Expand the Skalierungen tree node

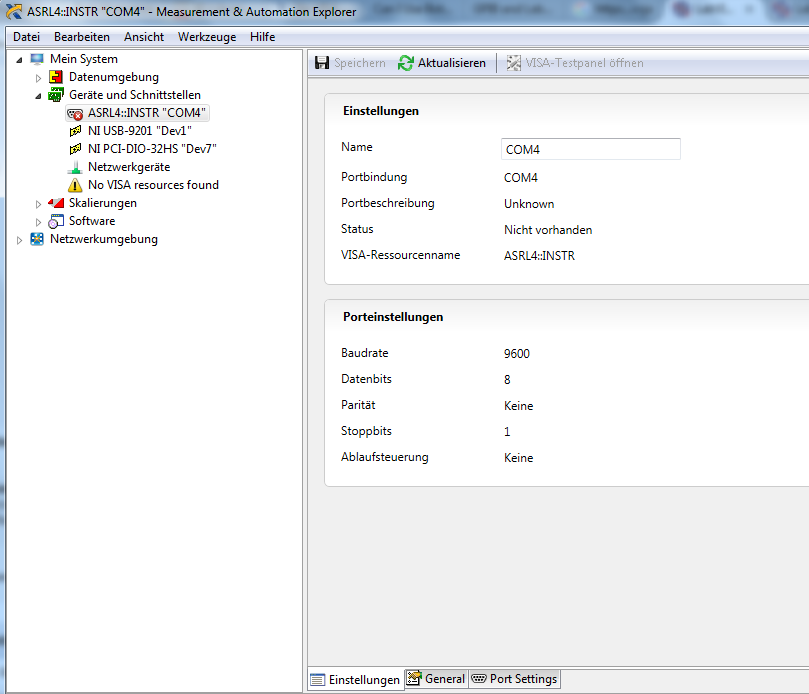pyautogui.click(x=38, y=204)
